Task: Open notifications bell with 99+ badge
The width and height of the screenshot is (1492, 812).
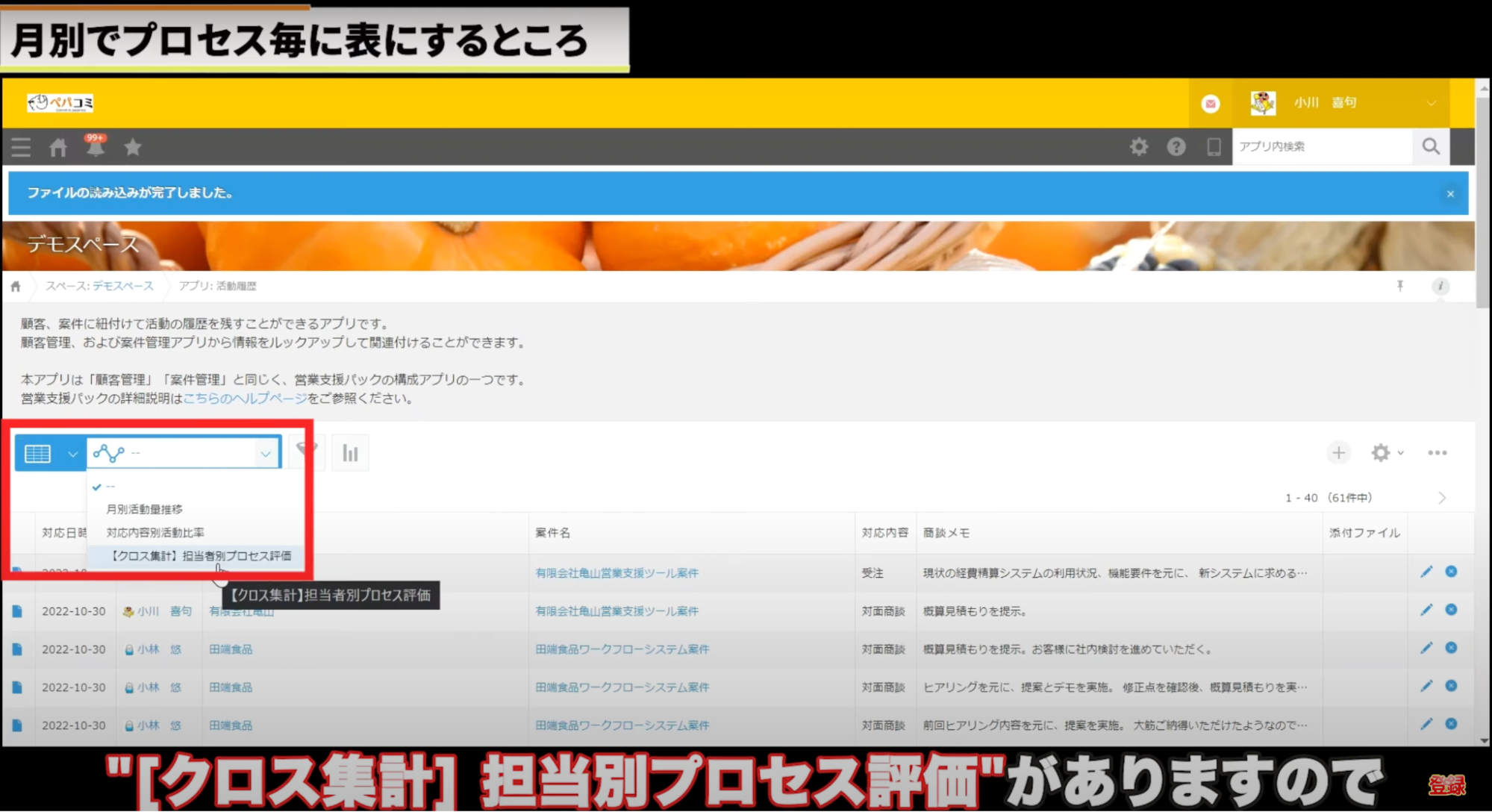Action: coord(96,147)
